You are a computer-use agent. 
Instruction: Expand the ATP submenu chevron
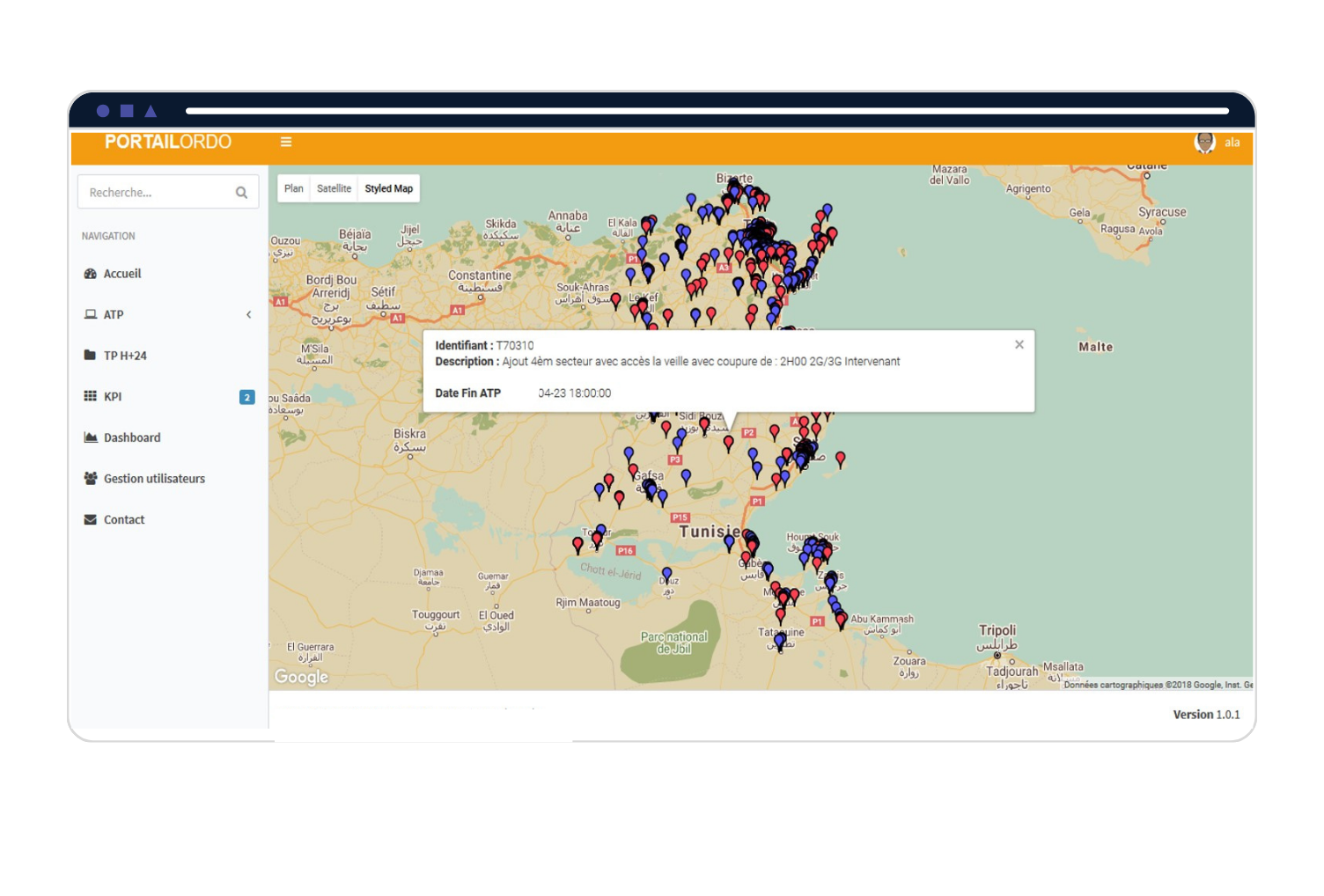coord(248,314)
